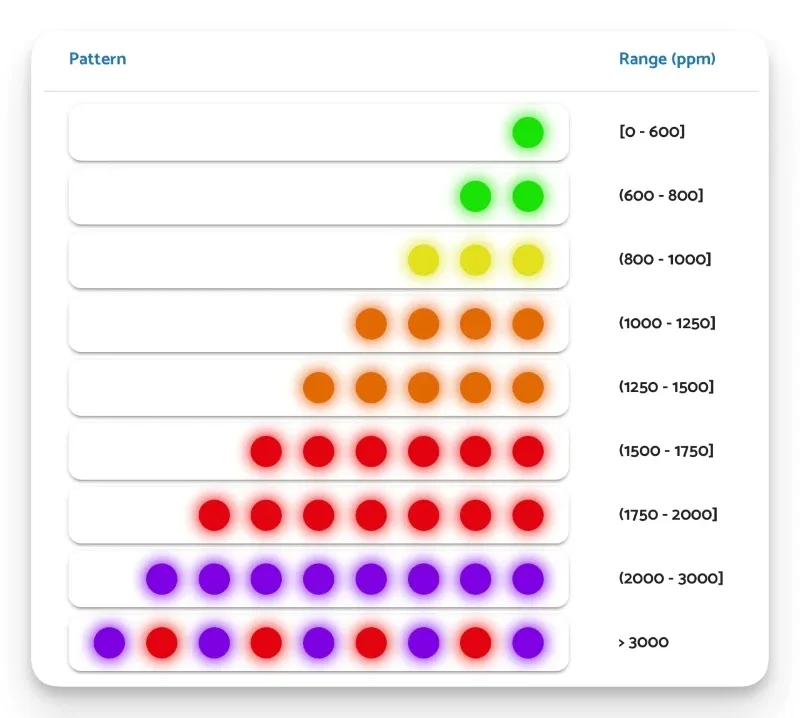Image resolution: width=800 pixels, height=718 pixels.
Task: Click the leftmost purple dot in > 3000 row
Action: click(x=109, y=642)
